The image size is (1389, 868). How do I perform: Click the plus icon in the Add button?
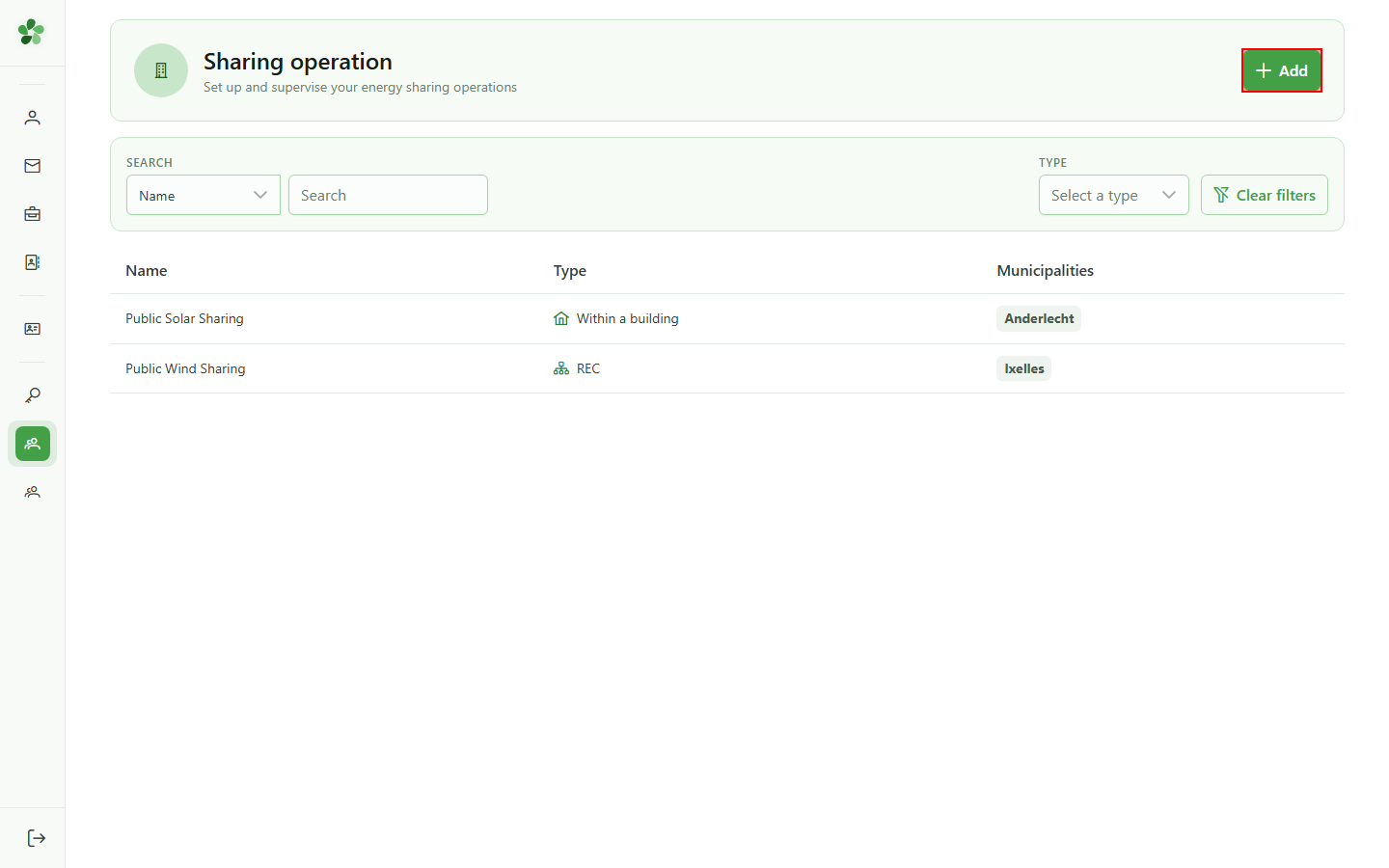(x=1264, y=70)
